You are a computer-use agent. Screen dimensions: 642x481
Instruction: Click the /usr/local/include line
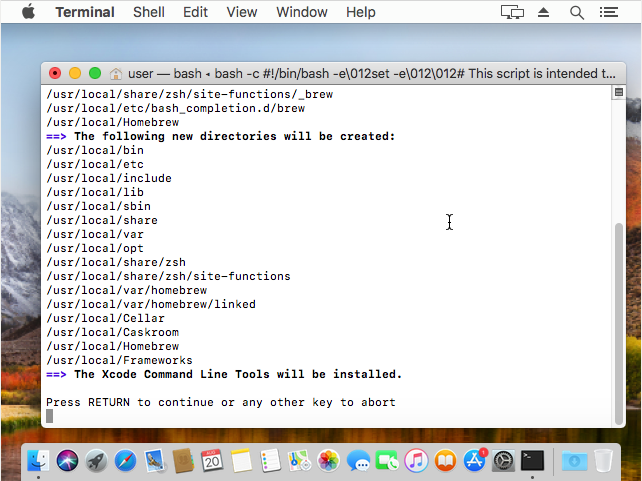point(109,178)
